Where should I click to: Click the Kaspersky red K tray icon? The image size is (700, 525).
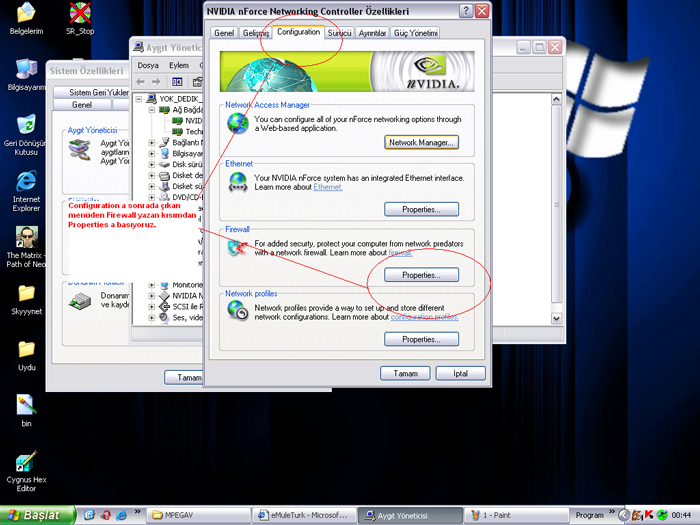(x=649, y=515)
